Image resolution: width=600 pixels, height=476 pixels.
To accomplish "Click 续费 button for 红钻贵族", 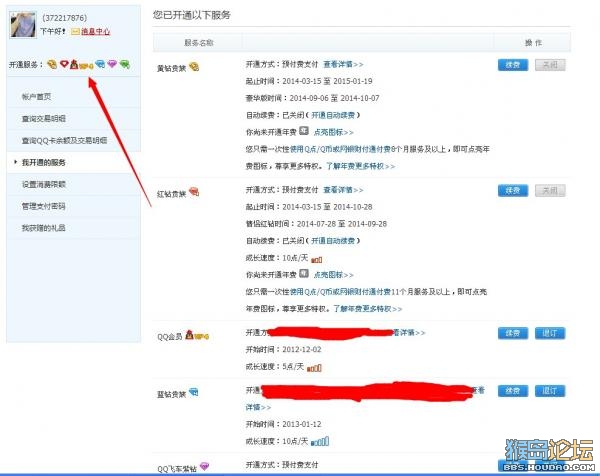I will coord(513,190).
